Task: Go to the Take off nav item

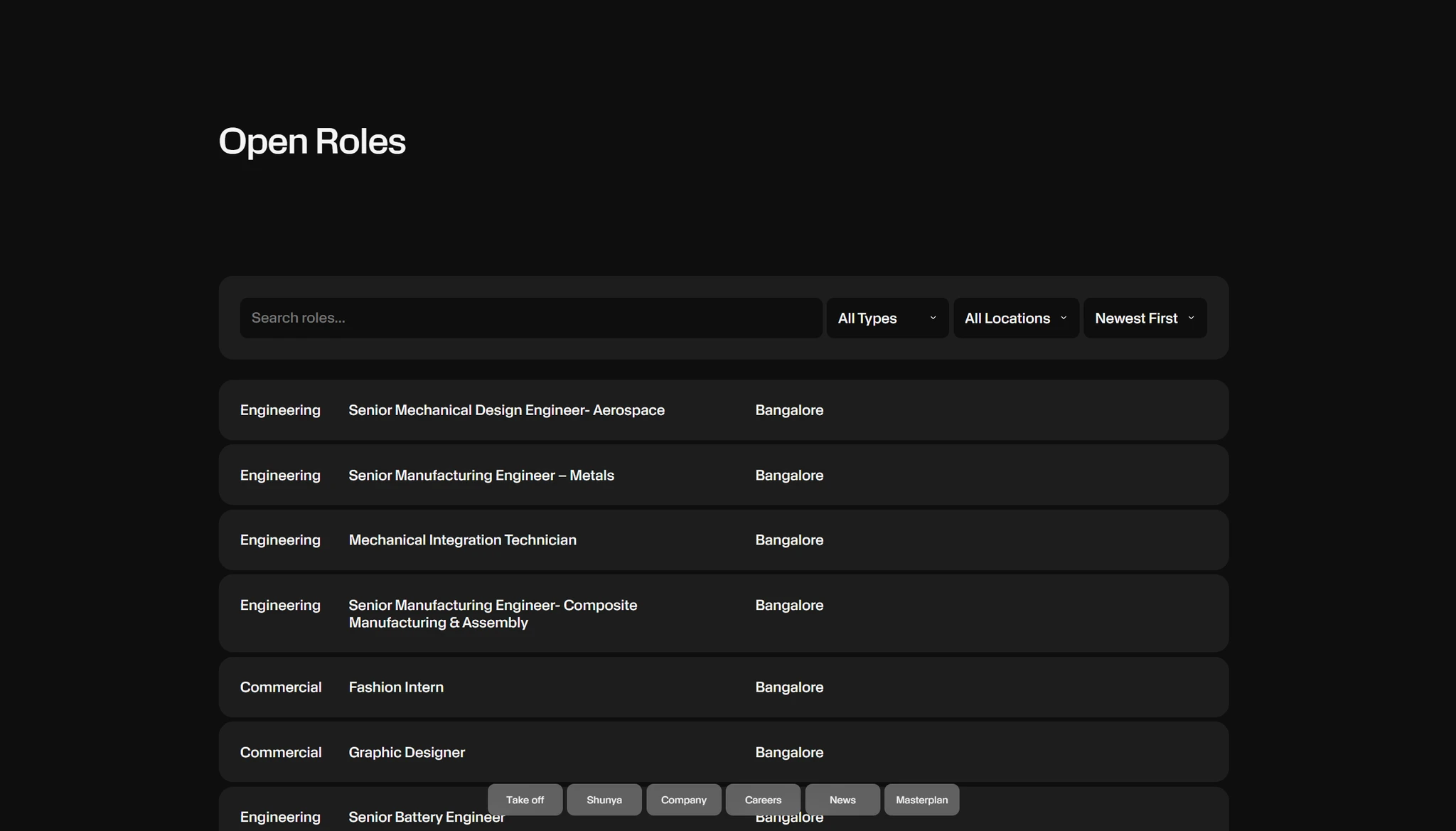Action: [x=525, y=800]
